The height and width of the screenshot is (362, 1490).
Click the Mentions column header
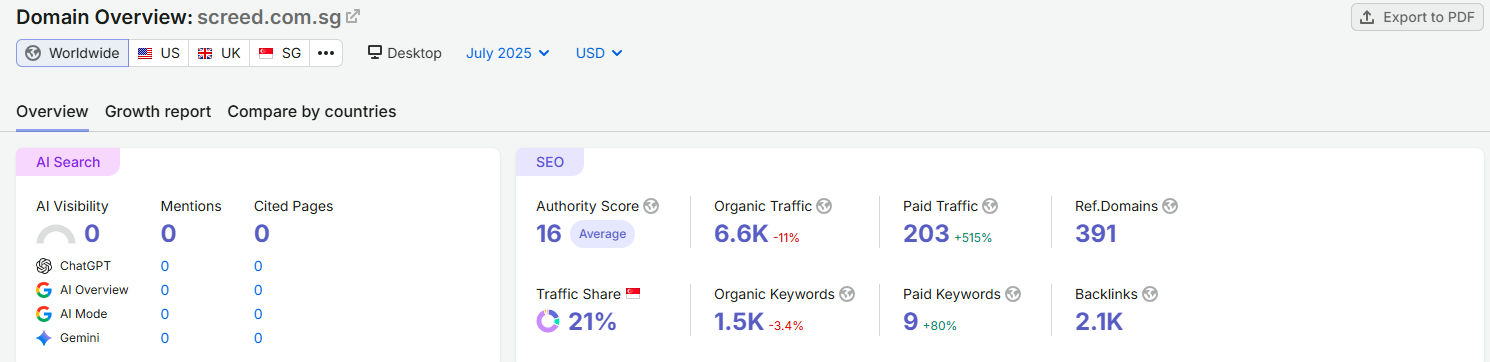191,206
